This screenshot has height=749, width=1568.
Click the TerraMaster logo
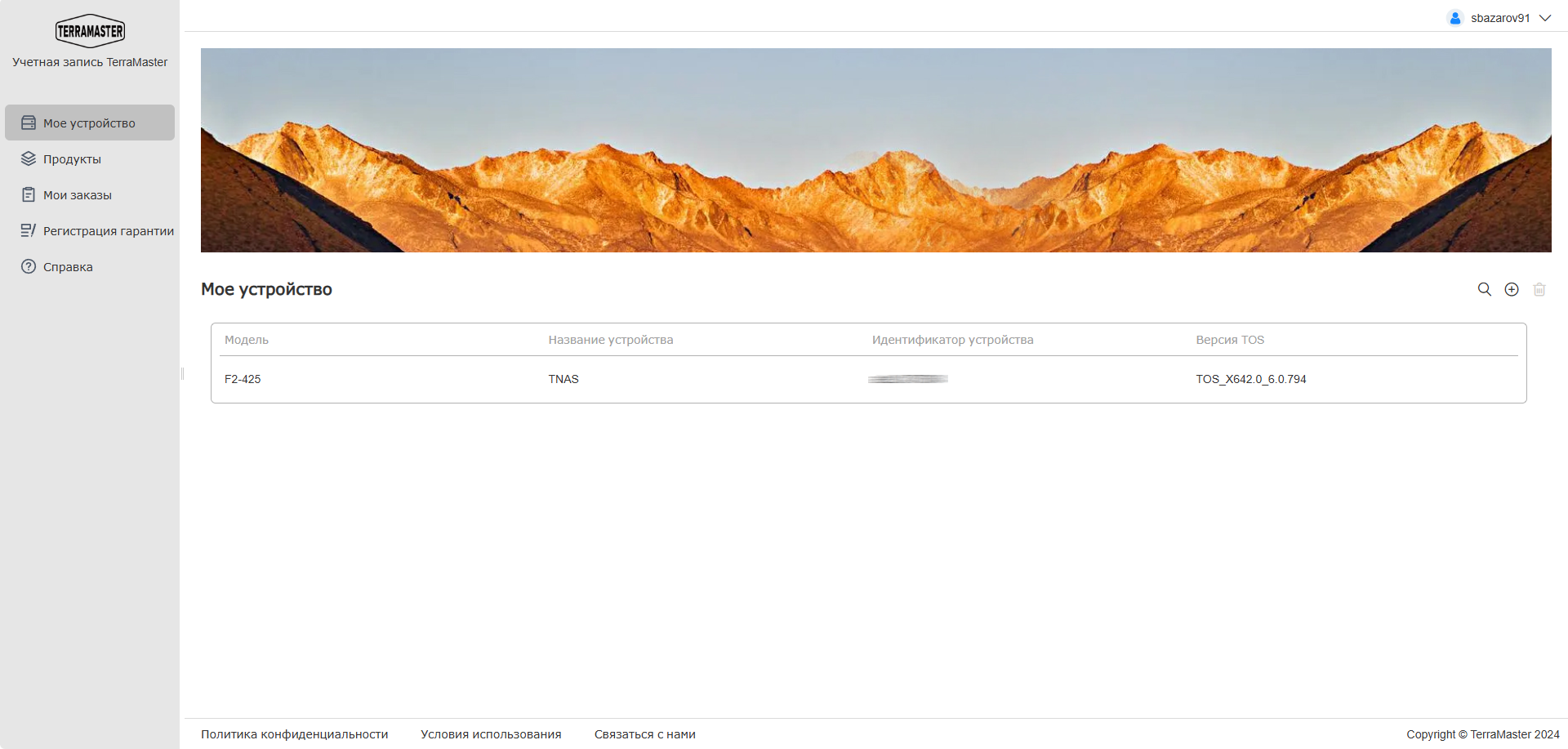click(x=90, y=31)
